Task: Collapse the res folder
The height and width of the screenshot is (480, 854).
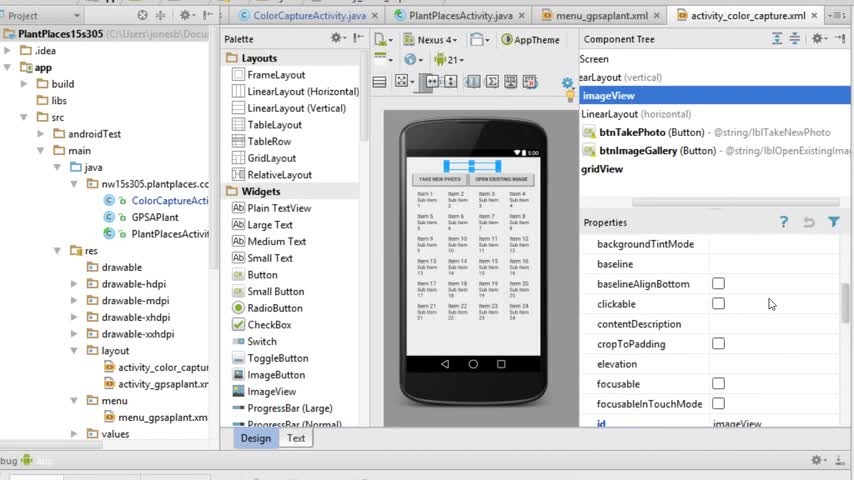Action: tap(57, 251)
